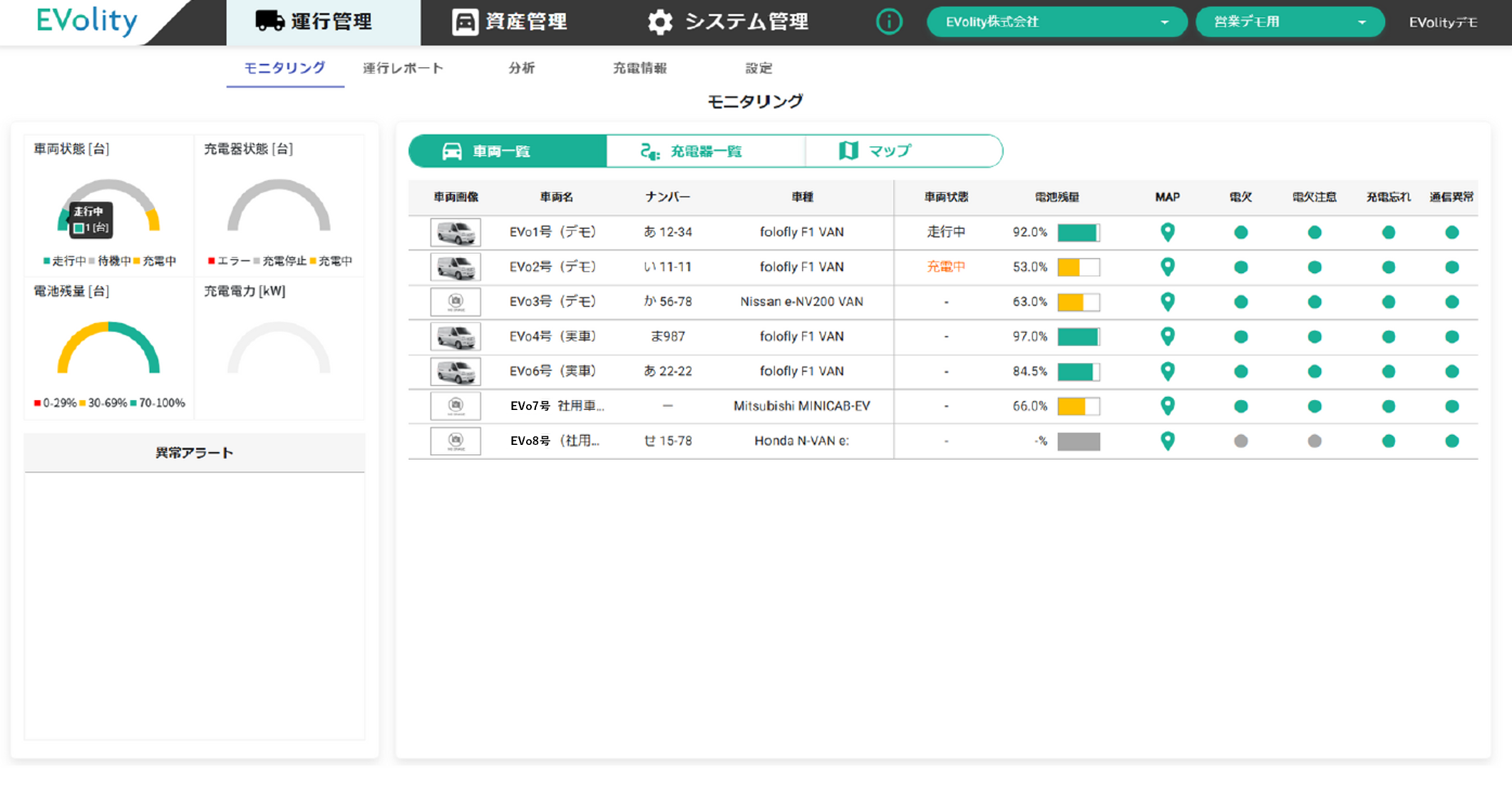This screenshot has height=785, width=1512.
Task: Open the 営業デモ用 group dropdown
Action: (x=1289, y=22)
